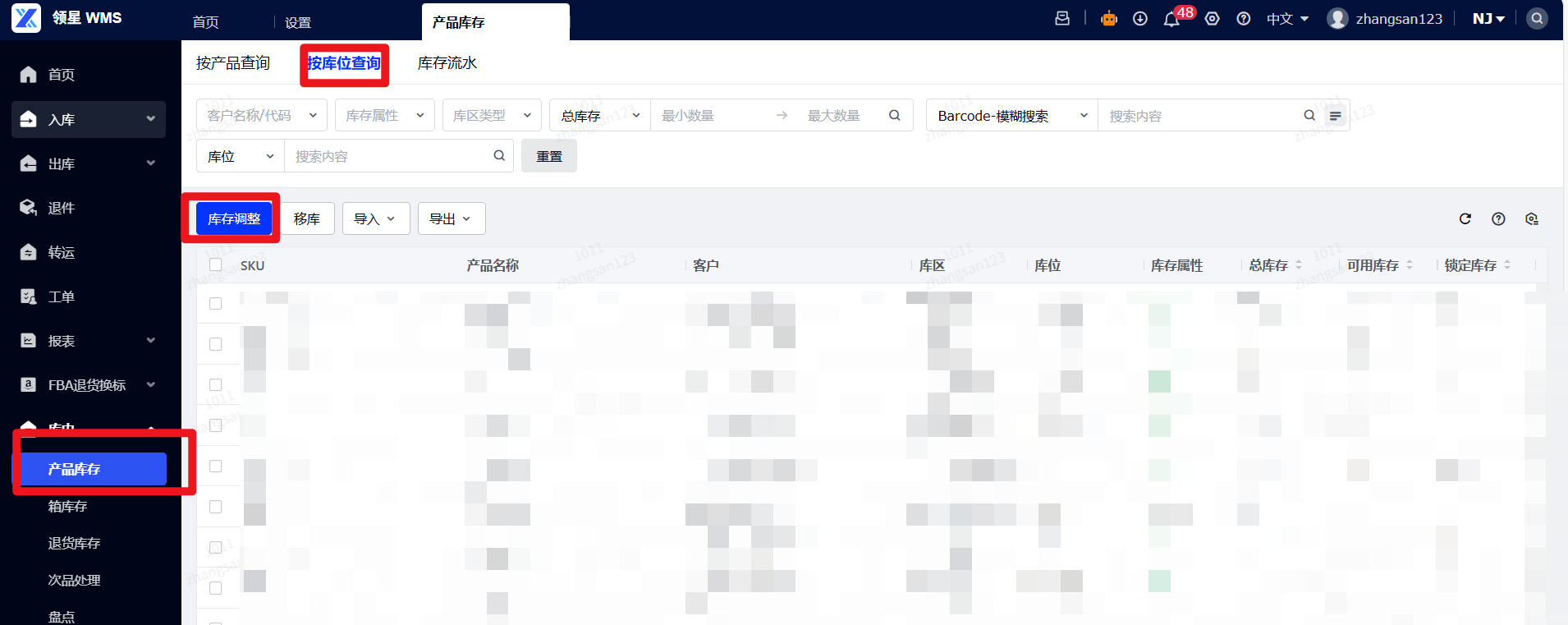Open the 库位 search type dropdown
Screen dimensions: 1568x625
[x=241, y=155]
